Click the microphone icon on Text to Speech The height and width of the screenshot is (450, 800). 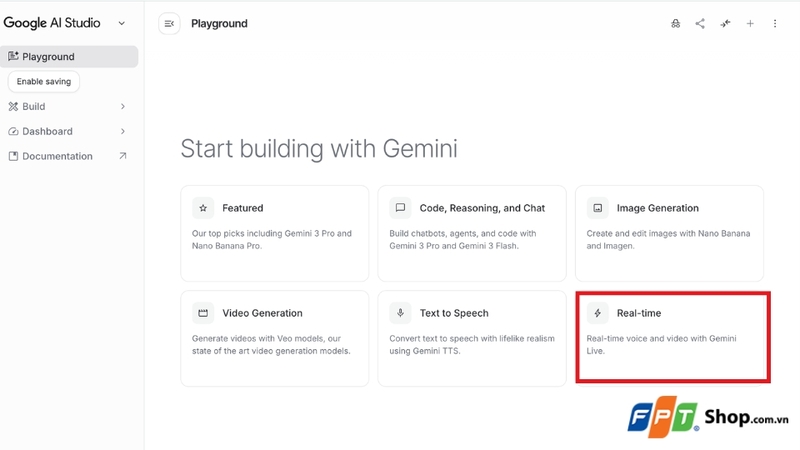(401, 313)
